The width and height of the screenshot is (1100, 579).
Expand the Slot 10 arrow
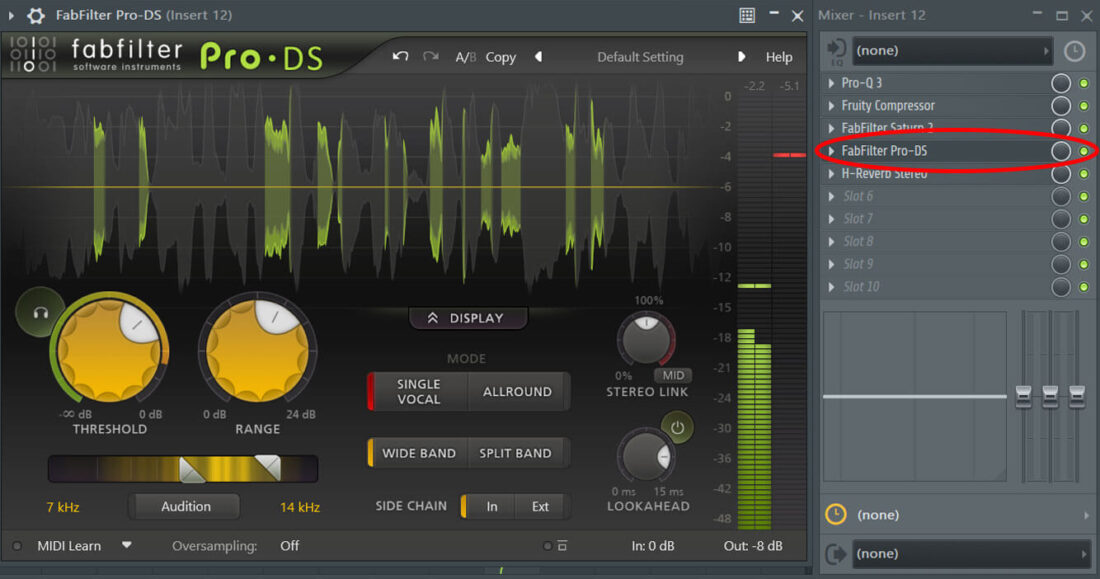(x=831, y=287)
